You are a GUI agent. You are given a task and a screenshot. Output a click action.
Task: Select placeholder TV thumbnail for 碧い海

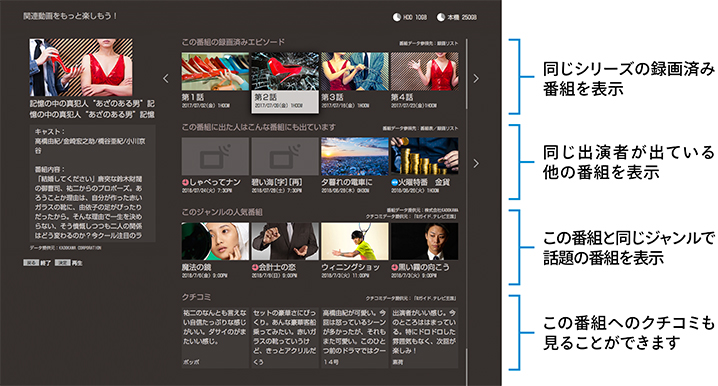(285, 157)
